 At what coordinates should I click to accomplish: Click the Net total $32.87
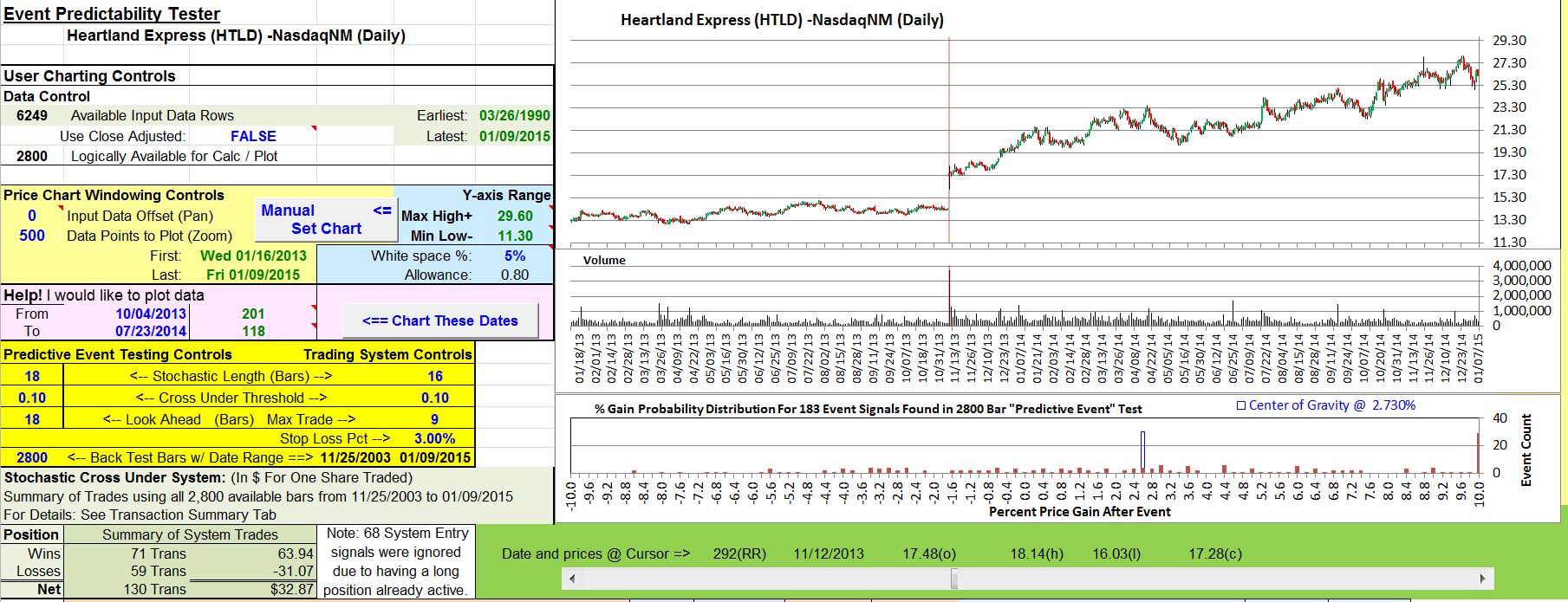click(292, 589)
